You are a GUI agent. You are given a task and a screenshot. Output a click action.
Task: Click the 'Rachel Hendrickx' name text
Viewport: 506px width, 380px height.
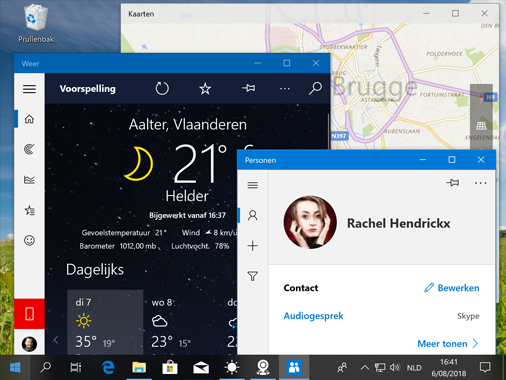399,223
